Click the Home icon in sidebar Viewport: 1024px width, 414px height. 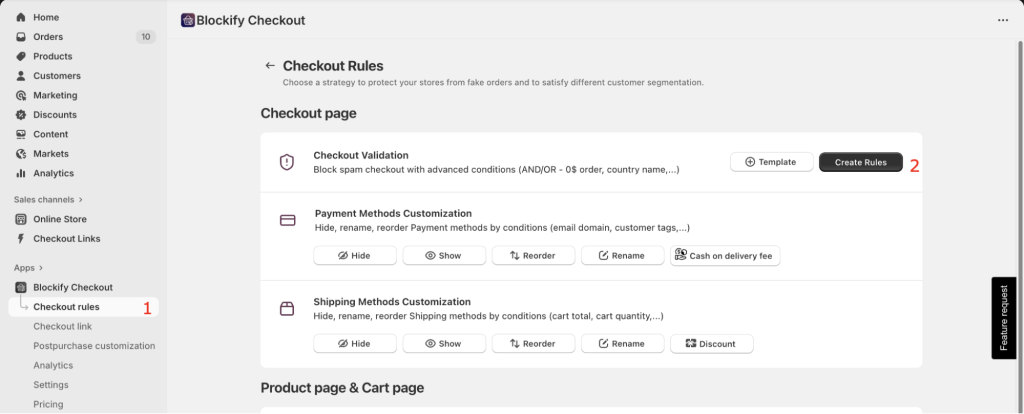click(21, 17)
